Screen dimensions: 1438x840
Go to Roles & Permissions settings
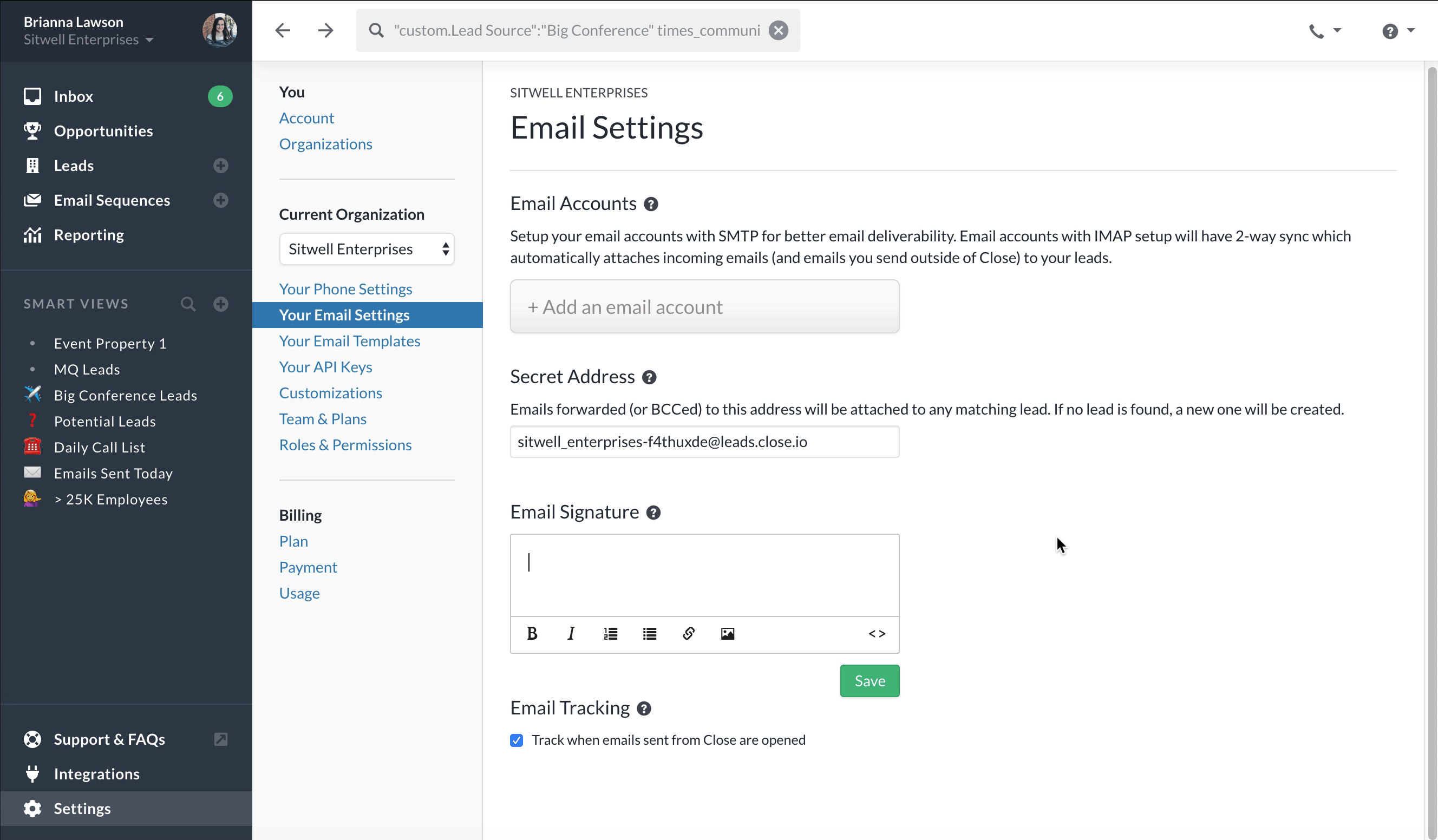(345, 445)
